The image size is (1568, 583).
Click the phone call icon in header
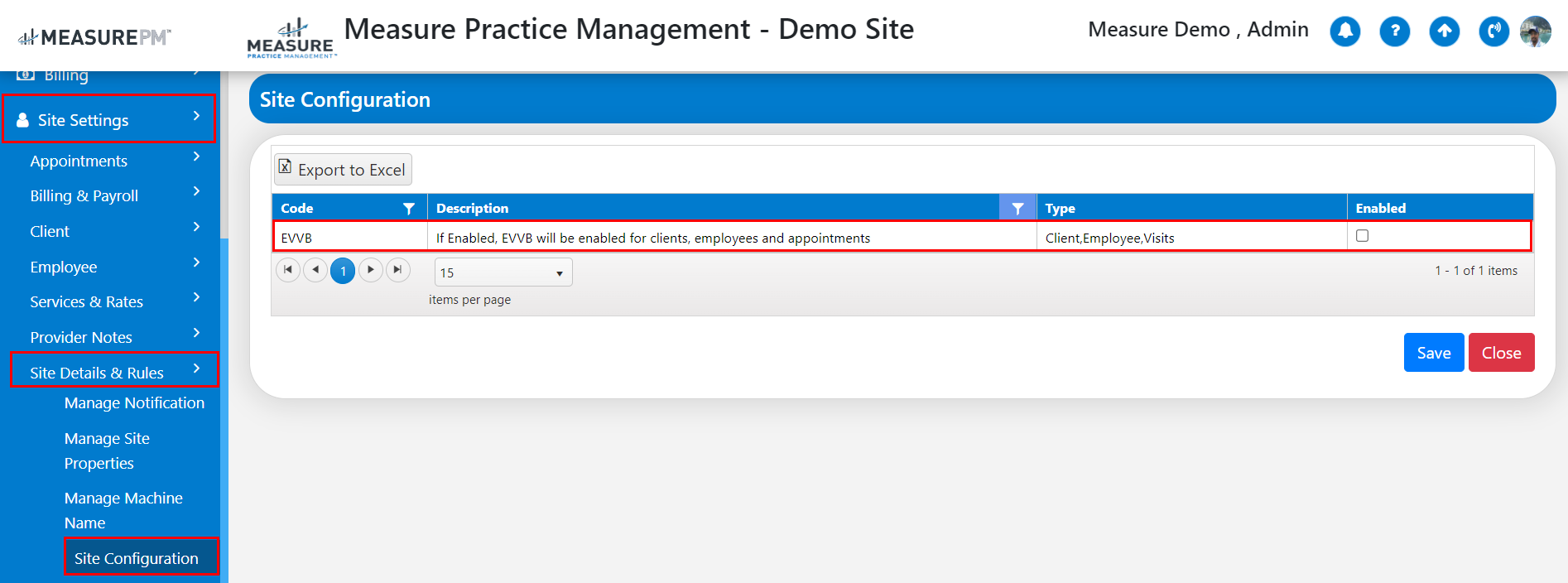[x=1494, y=31]
